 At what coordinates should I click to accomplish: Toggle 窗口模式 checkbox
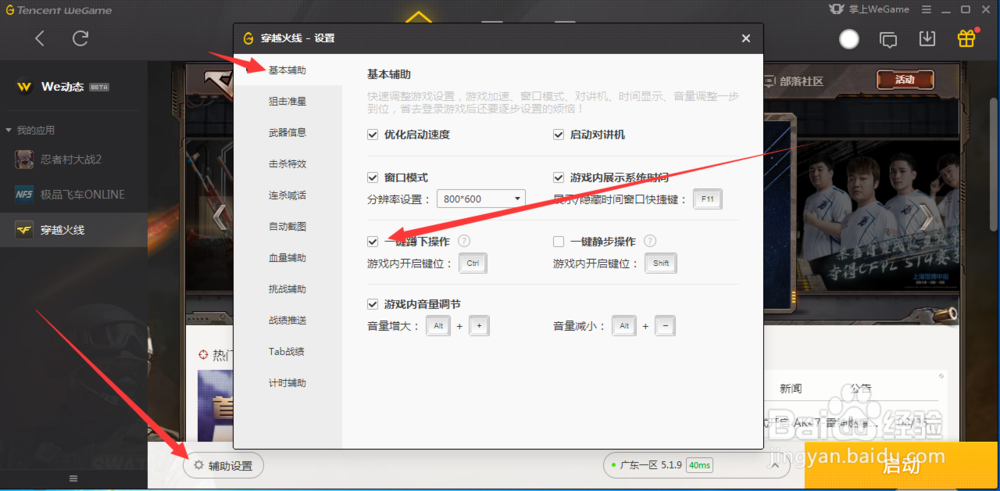coord(372,177)
